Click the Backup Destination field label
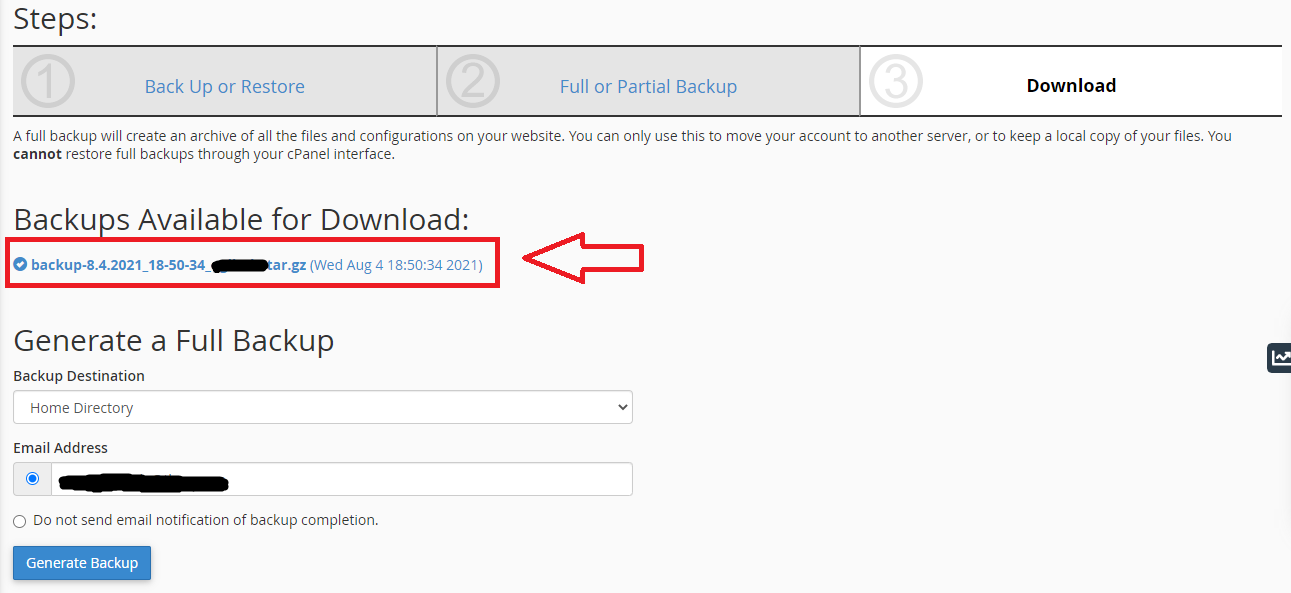Screen dimensions: 1291x593 (78, 376)
